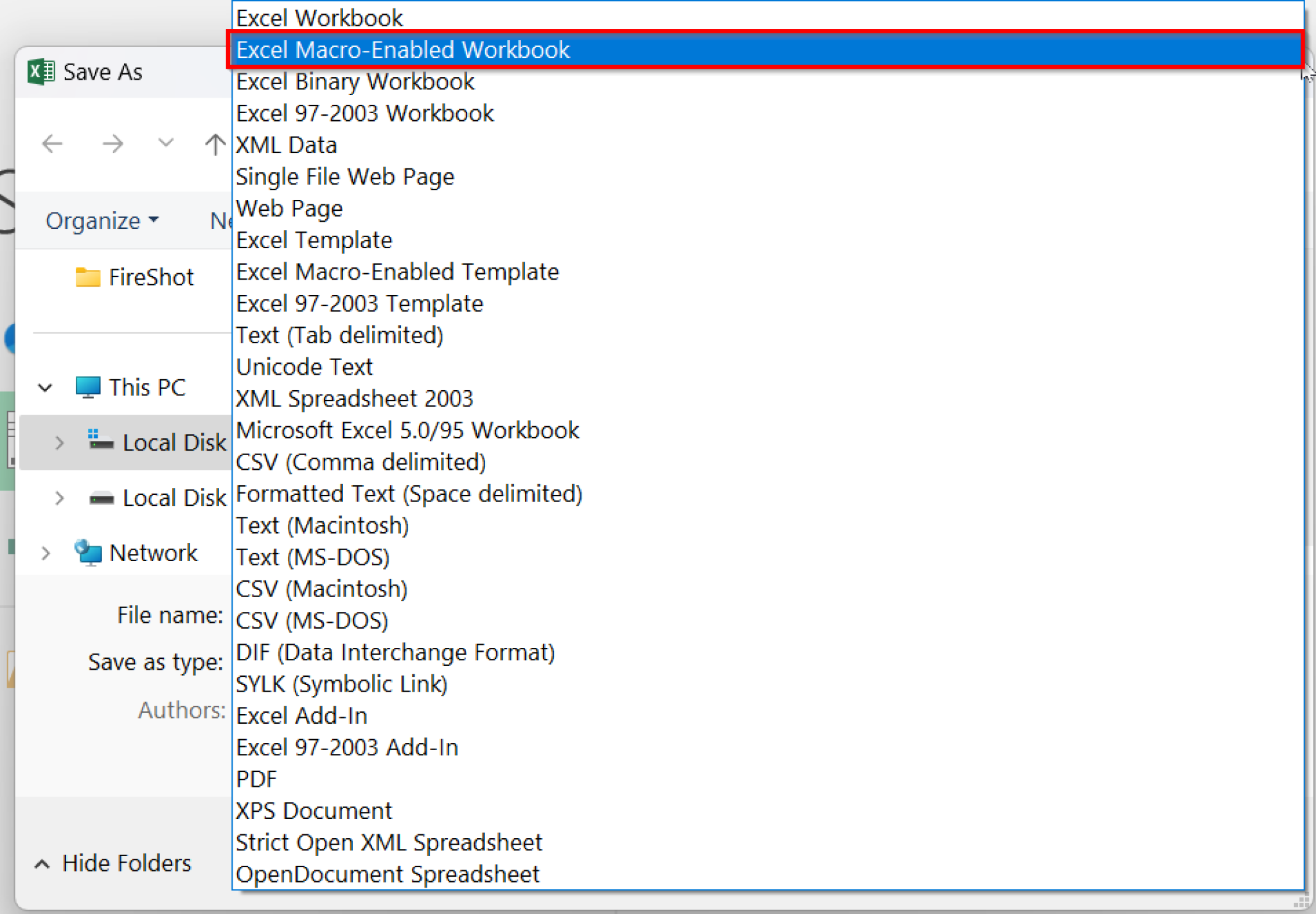Select OpenDocument Spreadsheet format
This screenshot has width=1316, height=914.
pyautogui.click(x=387, y=874)
